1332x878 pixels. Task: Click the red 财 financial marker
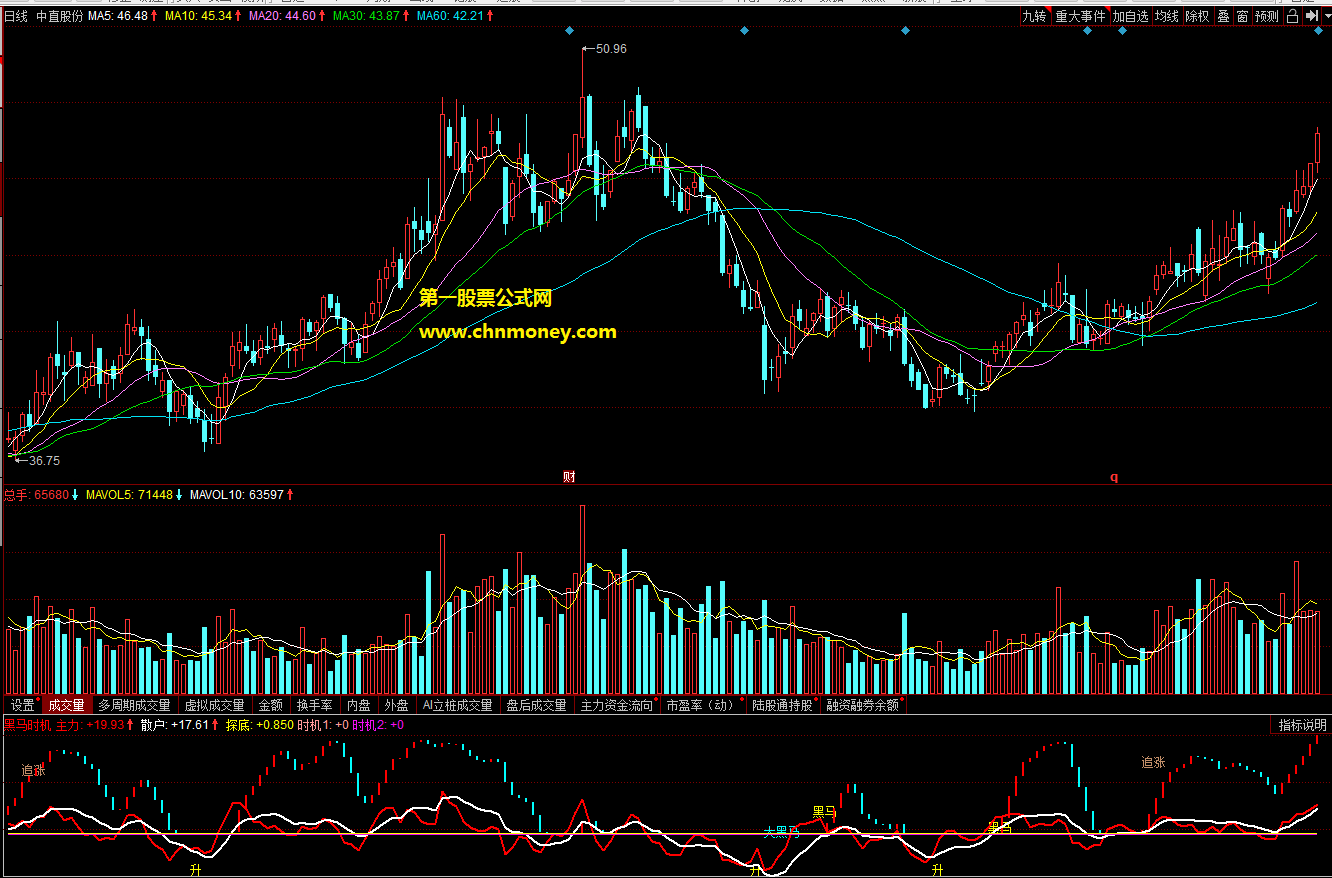569,477
